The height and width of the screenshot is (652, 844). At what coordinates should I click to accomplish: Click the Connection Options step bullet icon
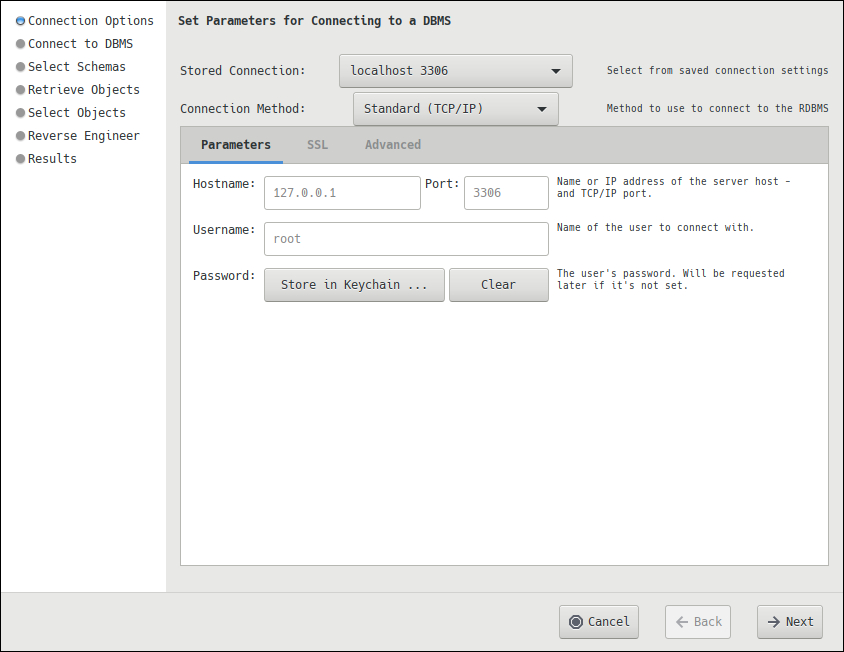tap(20, 21)
